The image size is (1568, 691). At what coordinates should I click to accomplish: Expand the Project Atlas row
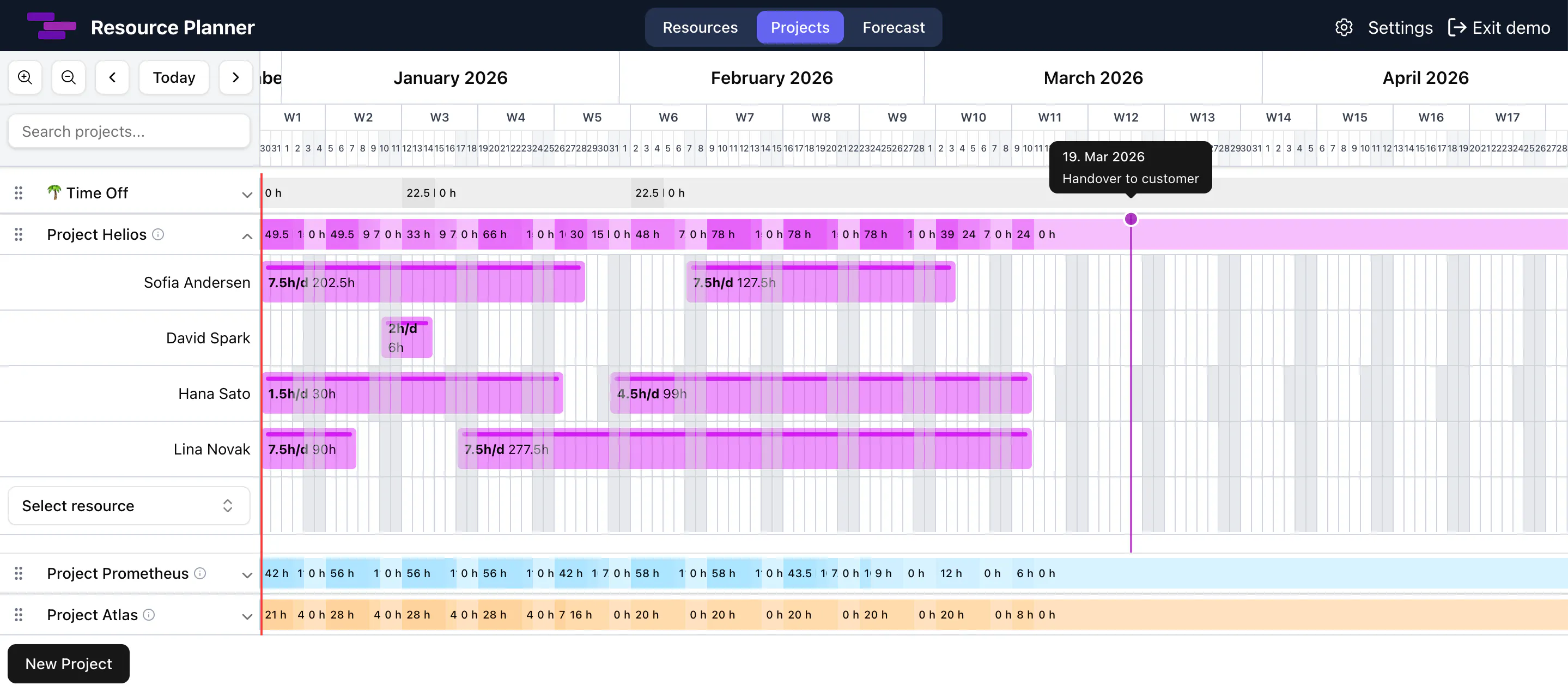click(246, 617)
